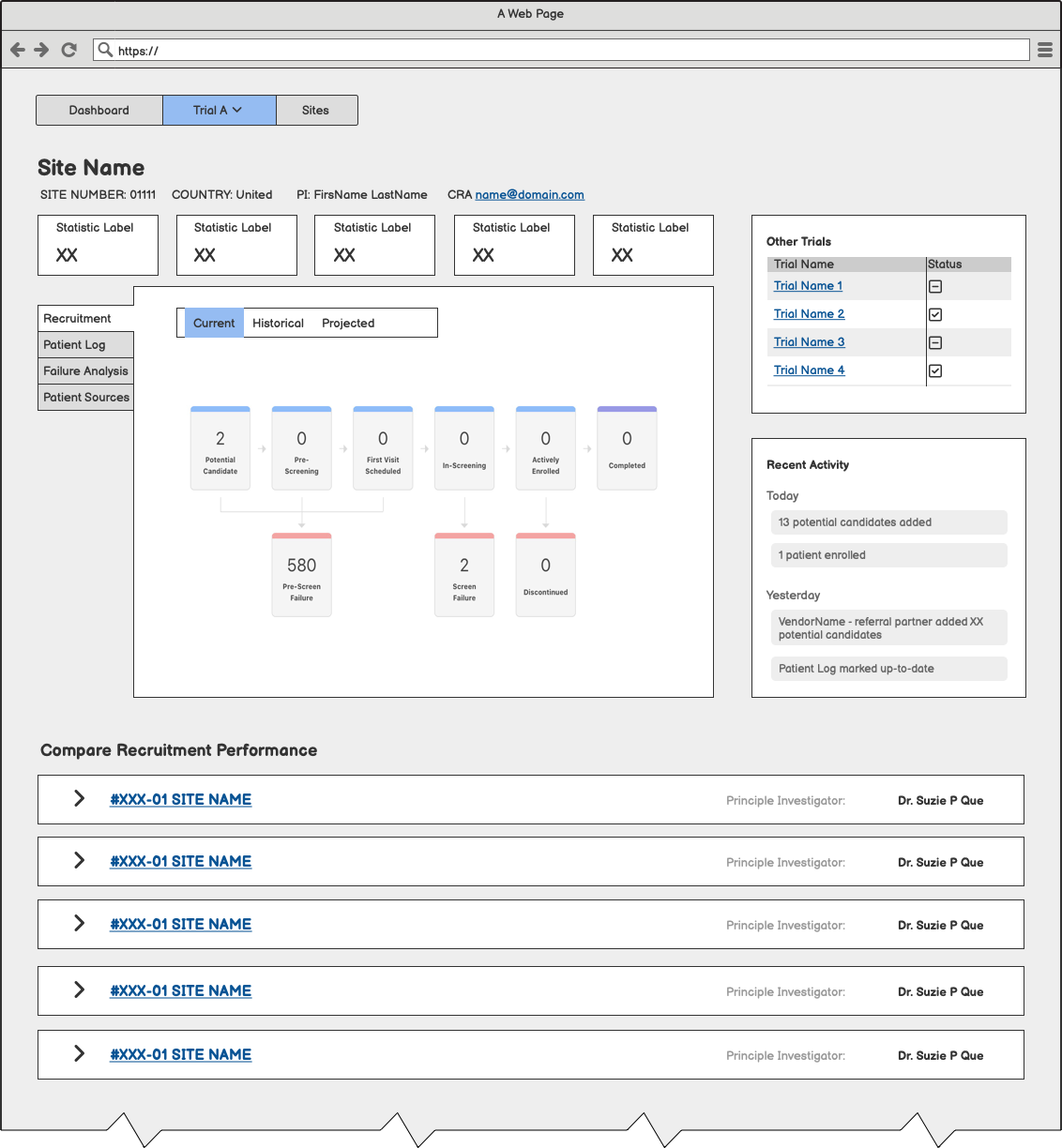Switch to Projected view

pyautogui.click(x=348, y=323)
